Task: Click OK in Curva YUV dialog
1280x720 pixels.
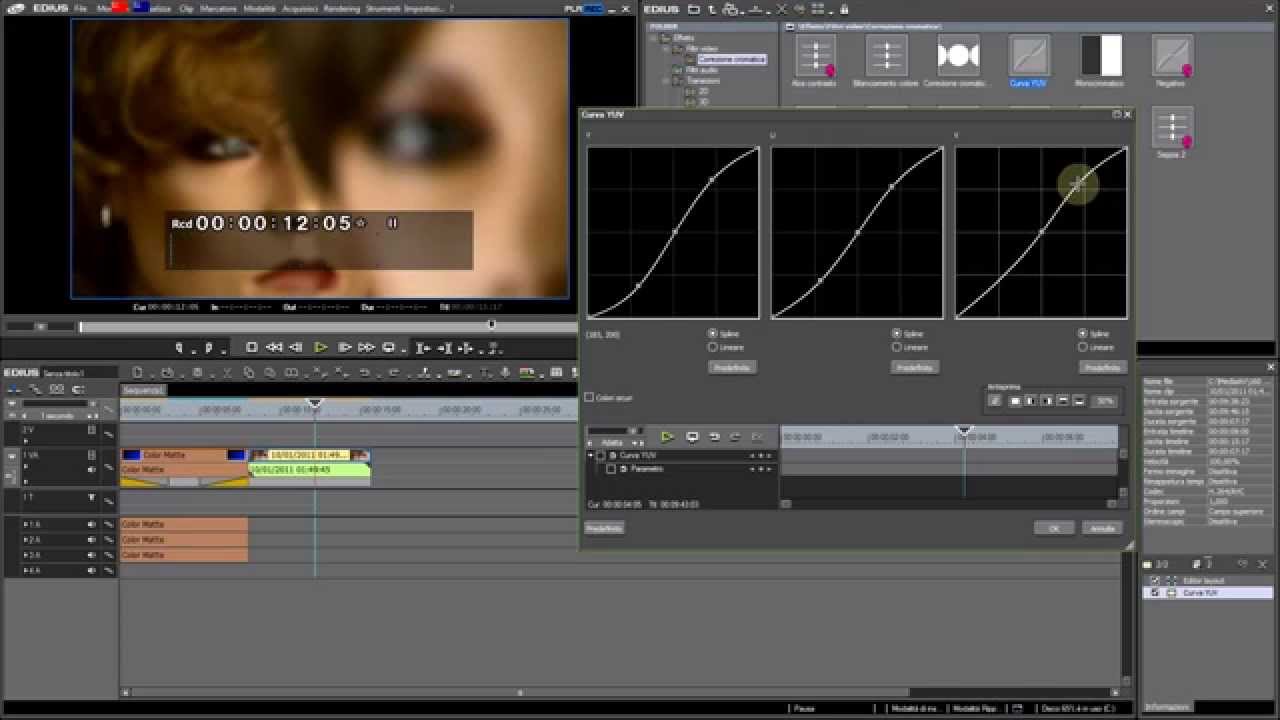Action: 1054,528
